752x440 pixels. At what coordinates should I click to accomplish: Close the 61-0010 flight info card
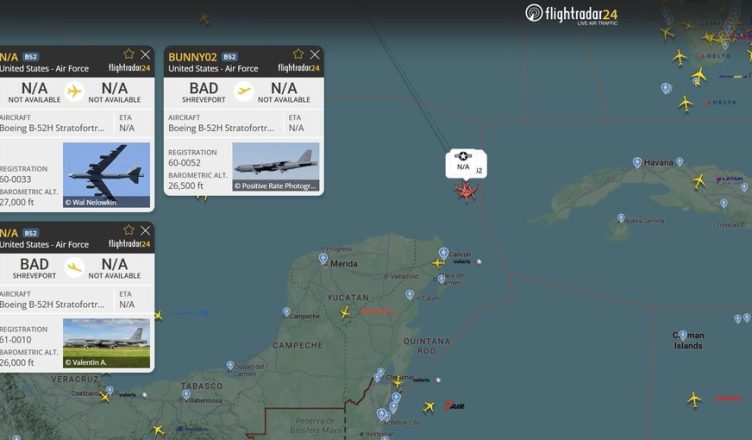pos(145,230)
